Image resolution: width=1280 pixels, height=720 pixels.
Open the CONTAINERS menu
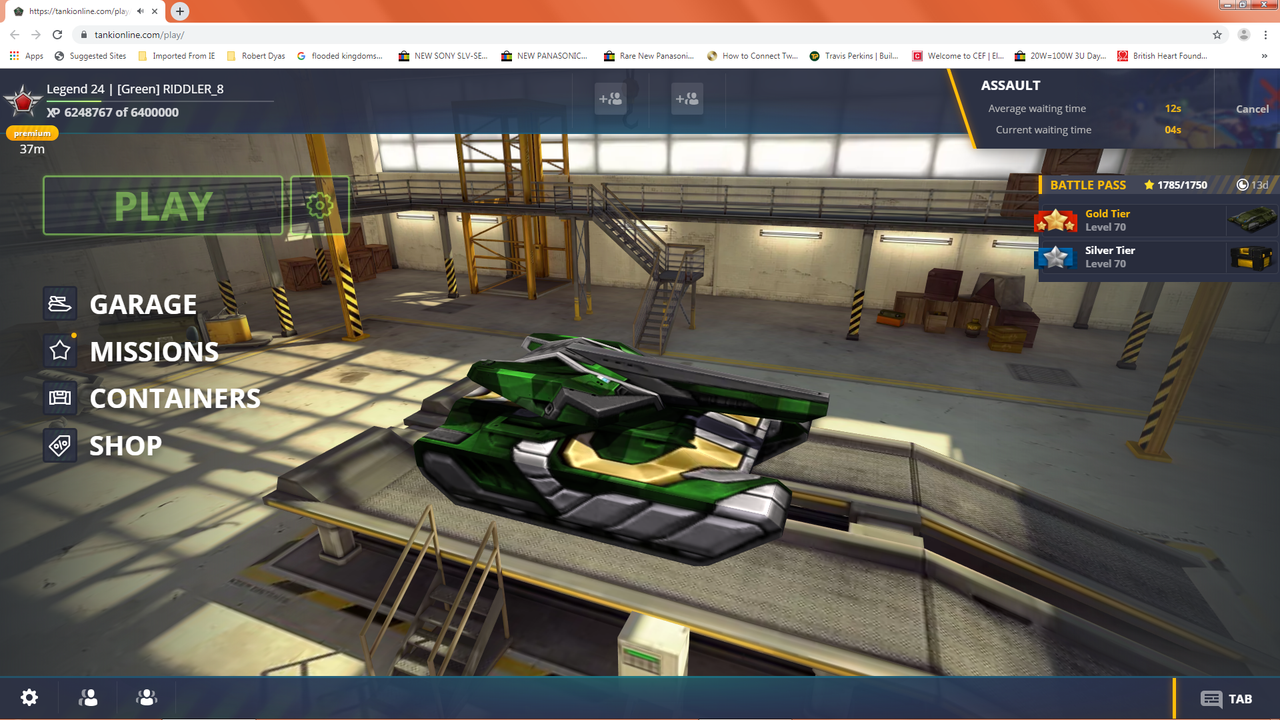coord(175,398)
